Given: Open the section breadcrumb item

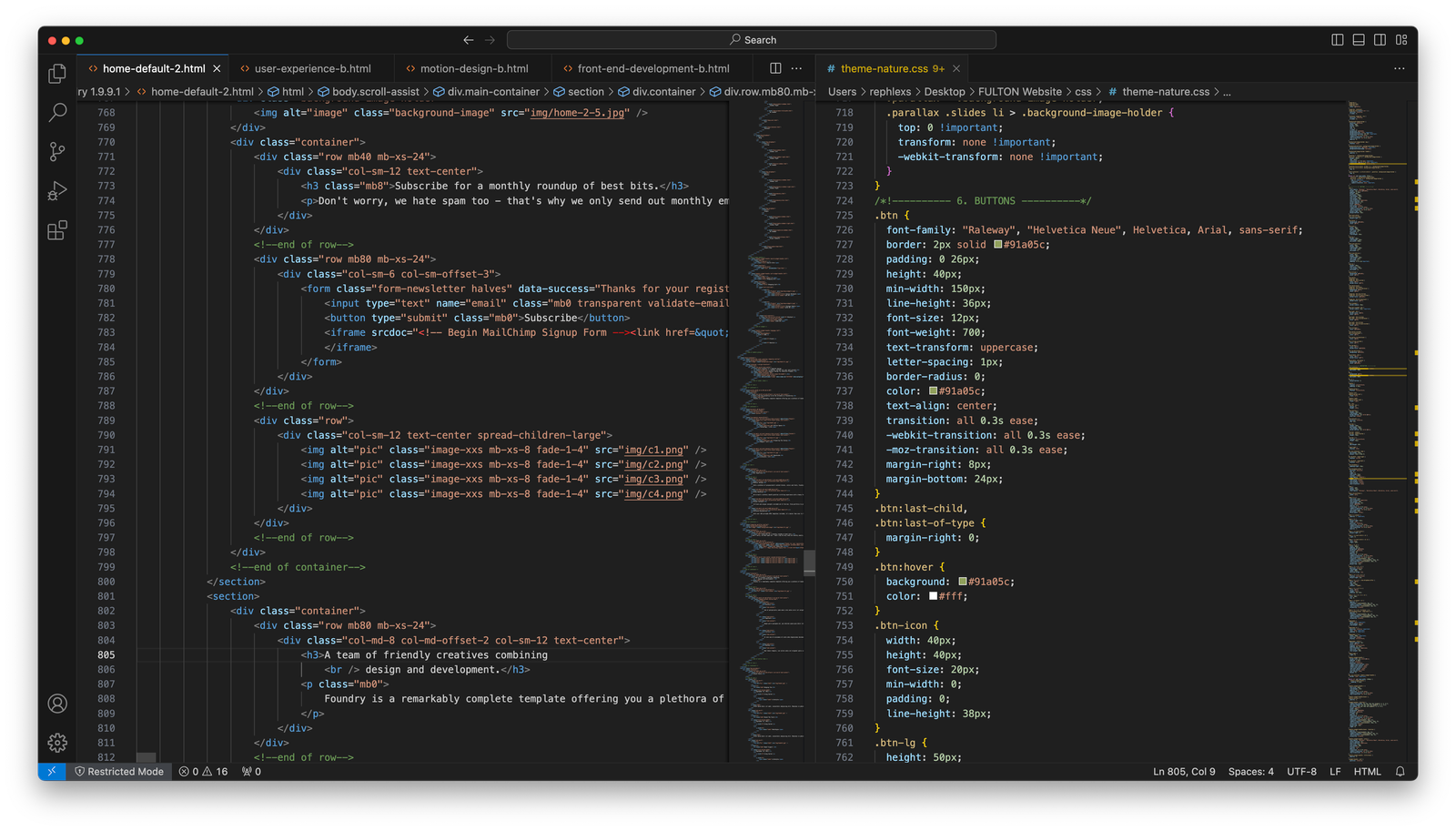Looking at the screenshot, I should (579, 91).
